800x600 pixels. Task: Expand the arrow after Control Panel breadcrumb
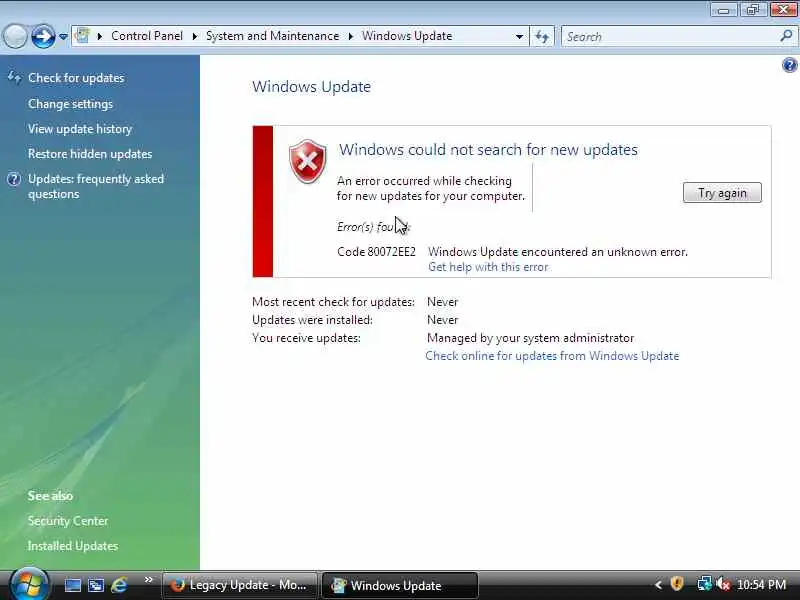tap(194, 36)
